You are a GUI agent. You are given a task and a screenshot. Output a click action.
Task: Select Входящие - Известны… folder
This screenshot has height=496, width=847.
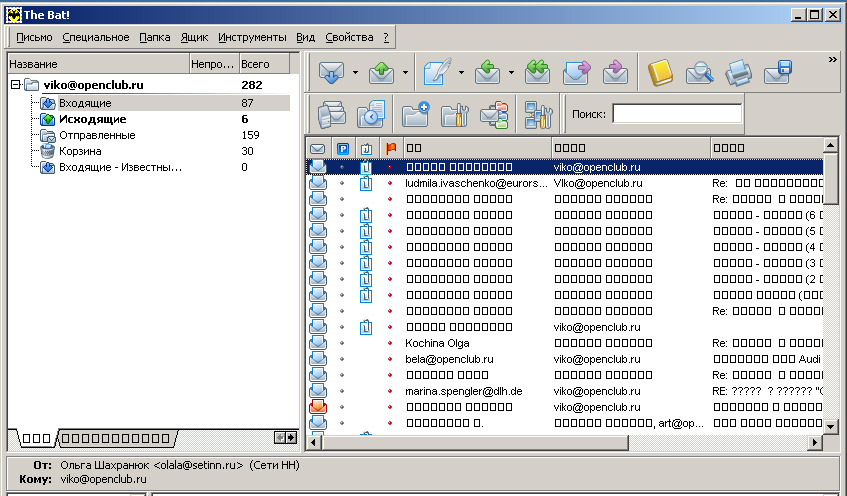[x=120, y=167]
